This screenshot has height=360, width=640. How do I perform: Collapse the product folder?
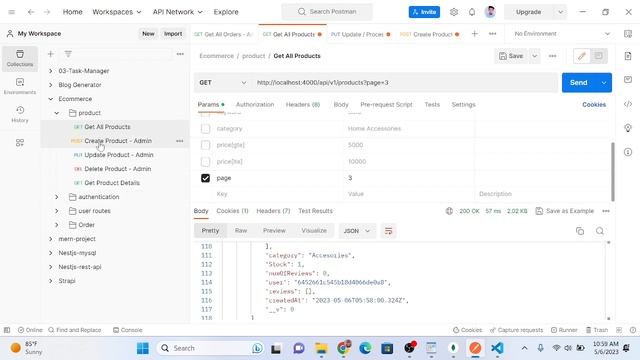[x=57, y=113]
